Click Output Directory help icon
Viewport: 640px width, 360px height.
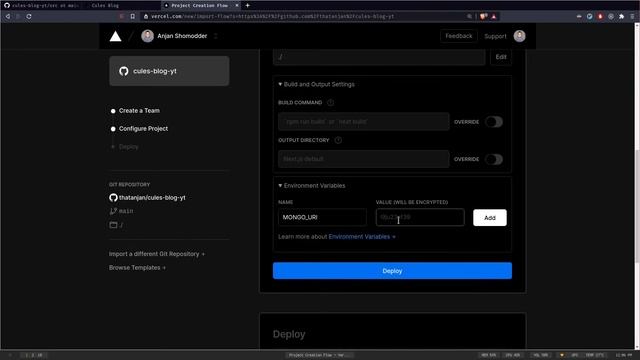(338, 140)
